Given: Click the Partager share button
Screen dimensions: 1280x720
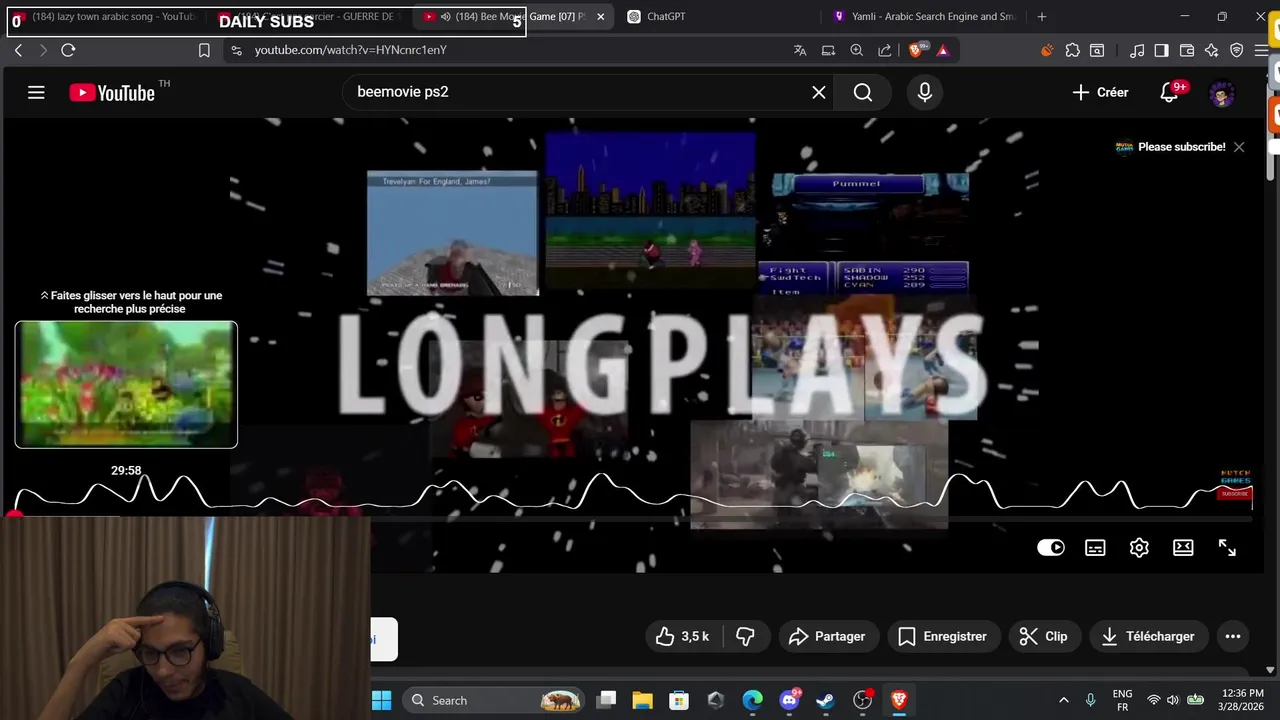Looking at the screenshot, I should [827, 636].
